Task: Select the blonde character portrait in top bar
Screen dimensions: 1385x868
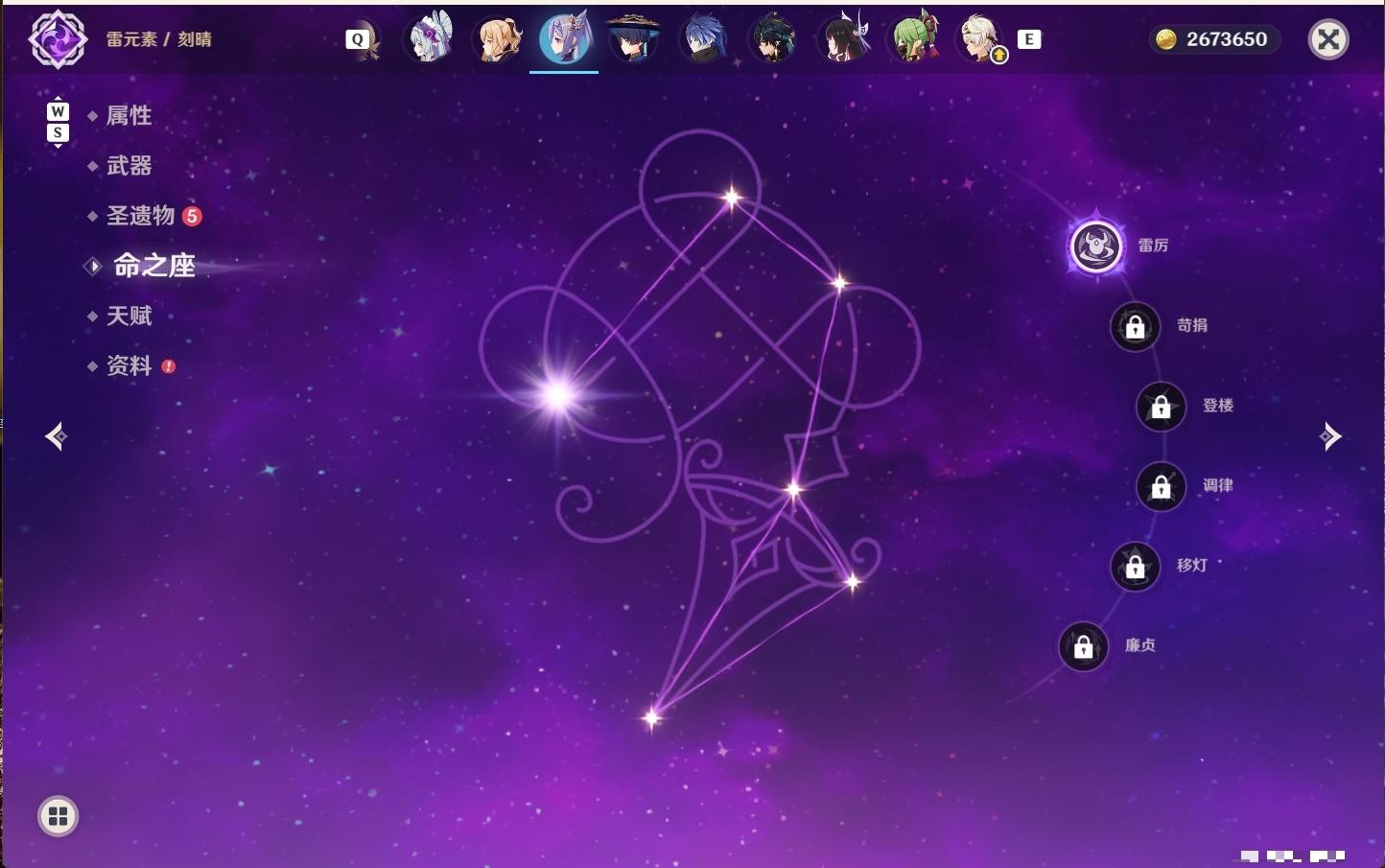Action: coord(498,39)
